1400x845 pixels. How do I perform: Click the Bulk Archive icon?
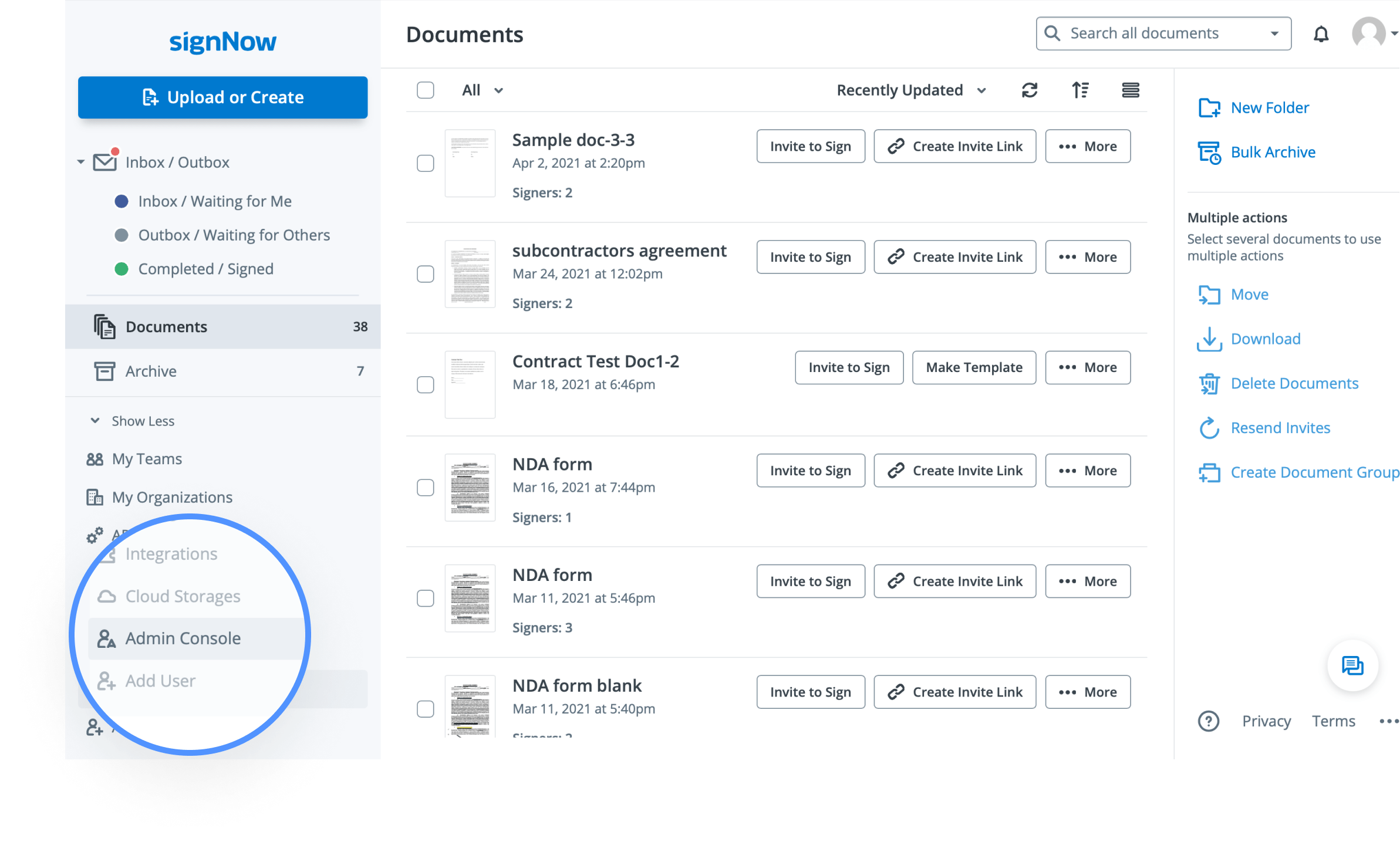[x=1209, y=153]
